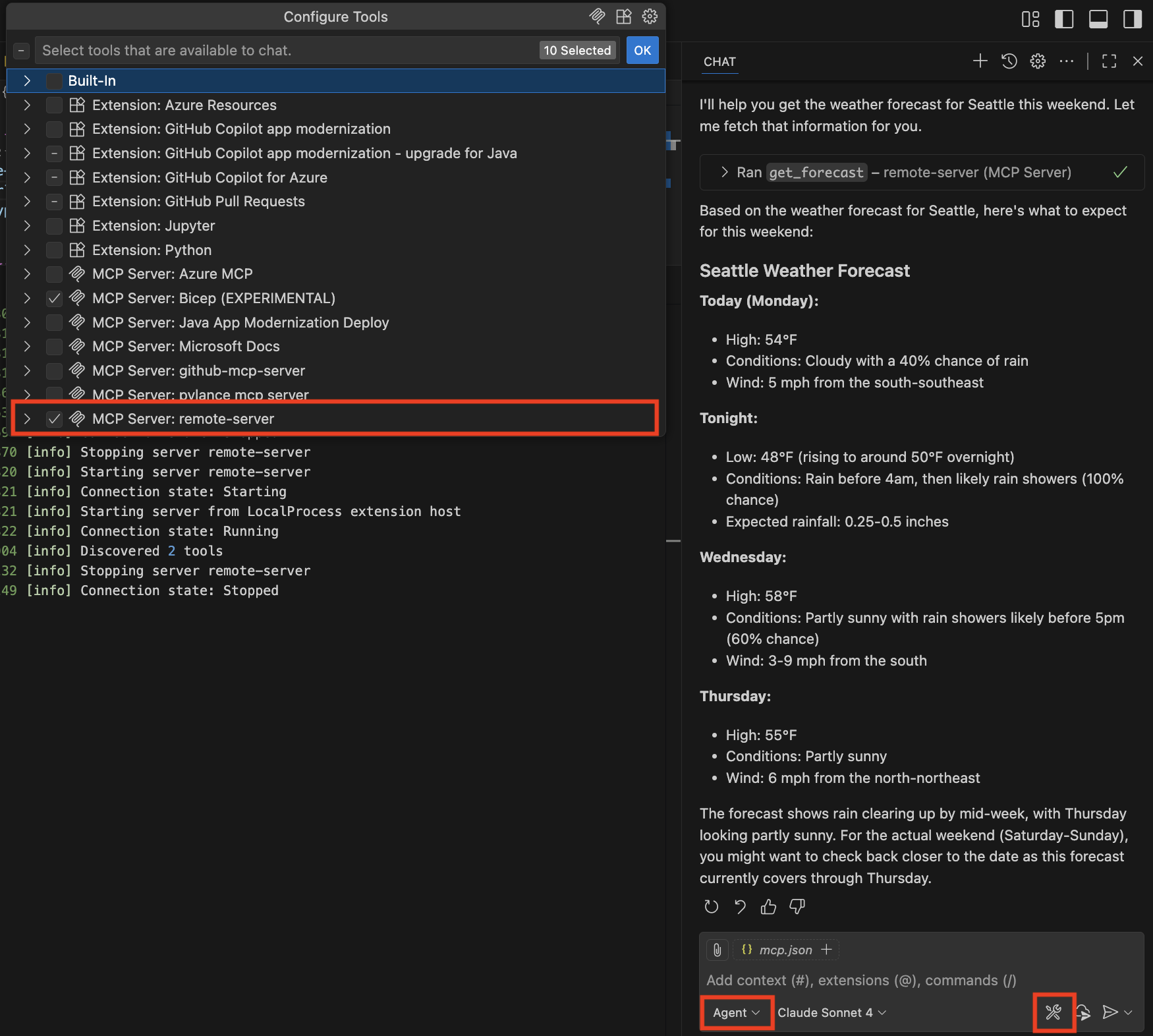
Task: Click the chat message input box
Action: (922, 980)
